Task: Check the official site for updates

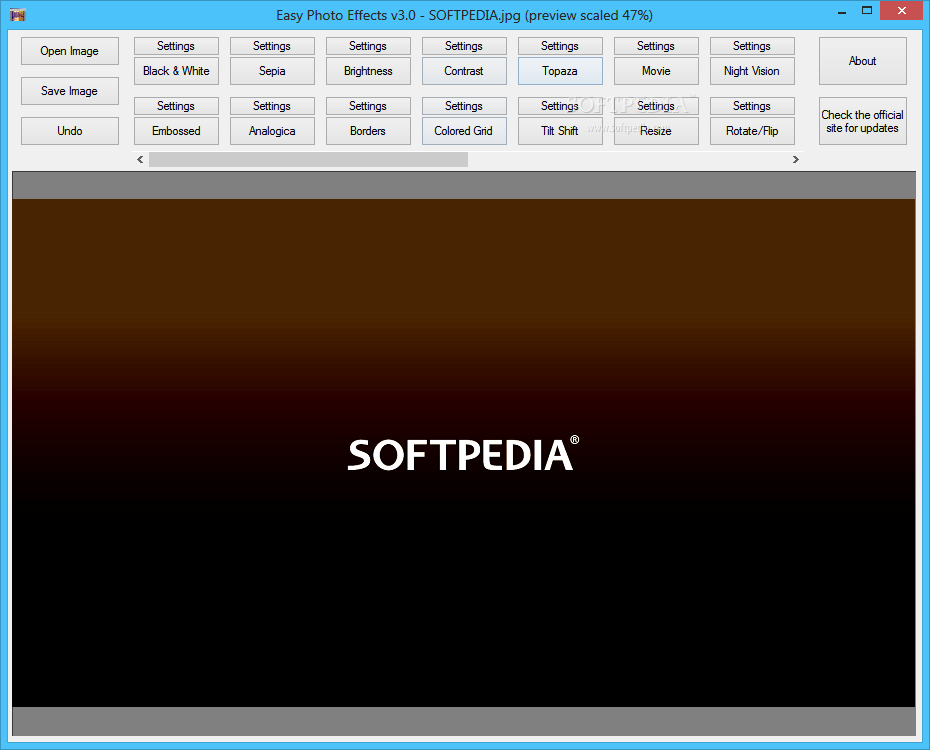Action: [862, 121]
